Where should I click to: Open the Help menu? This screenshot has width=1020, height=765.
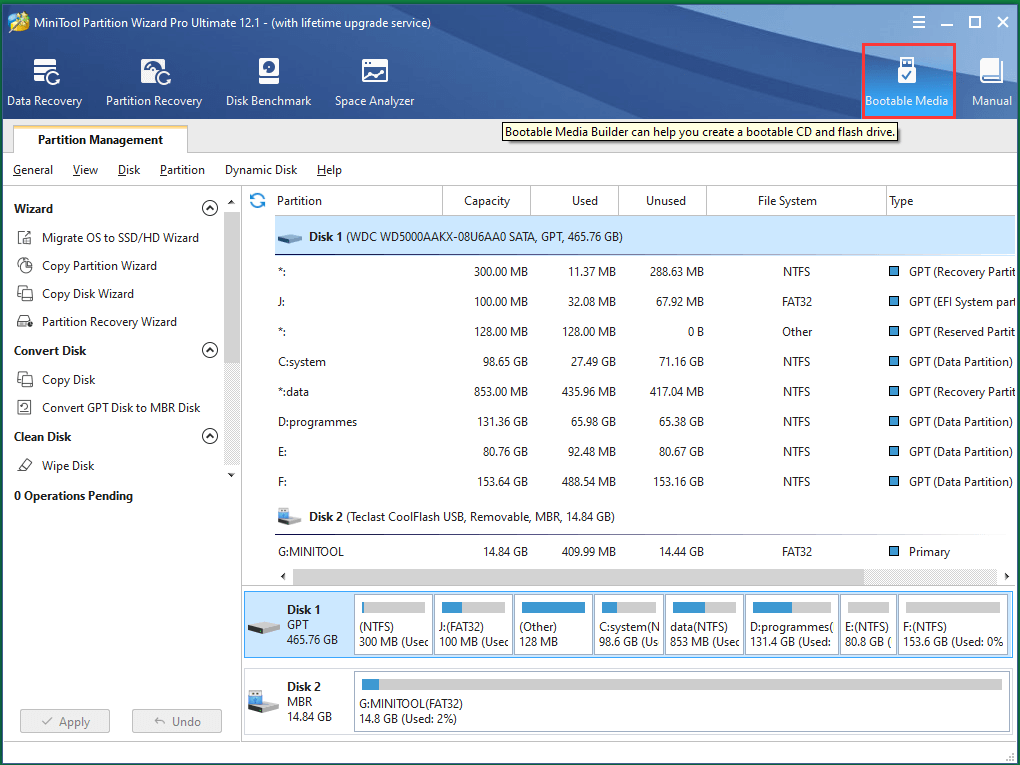[x=329, y=170]
